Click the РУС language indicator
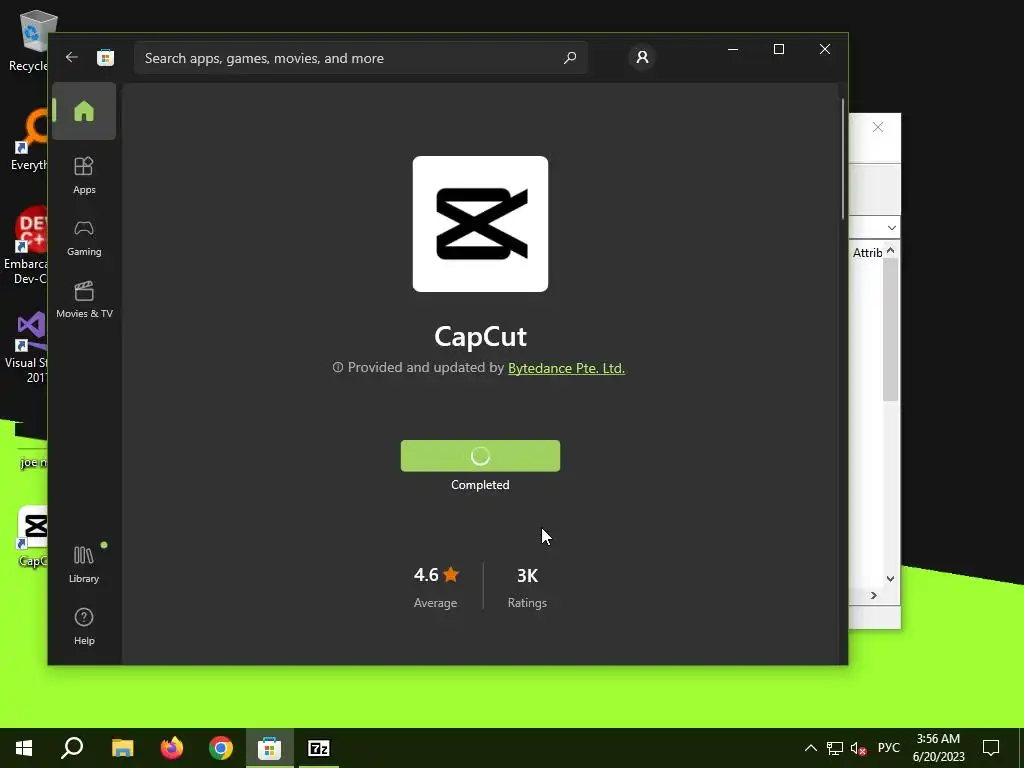Screen dimensions: 1024x768 [888, 748]
